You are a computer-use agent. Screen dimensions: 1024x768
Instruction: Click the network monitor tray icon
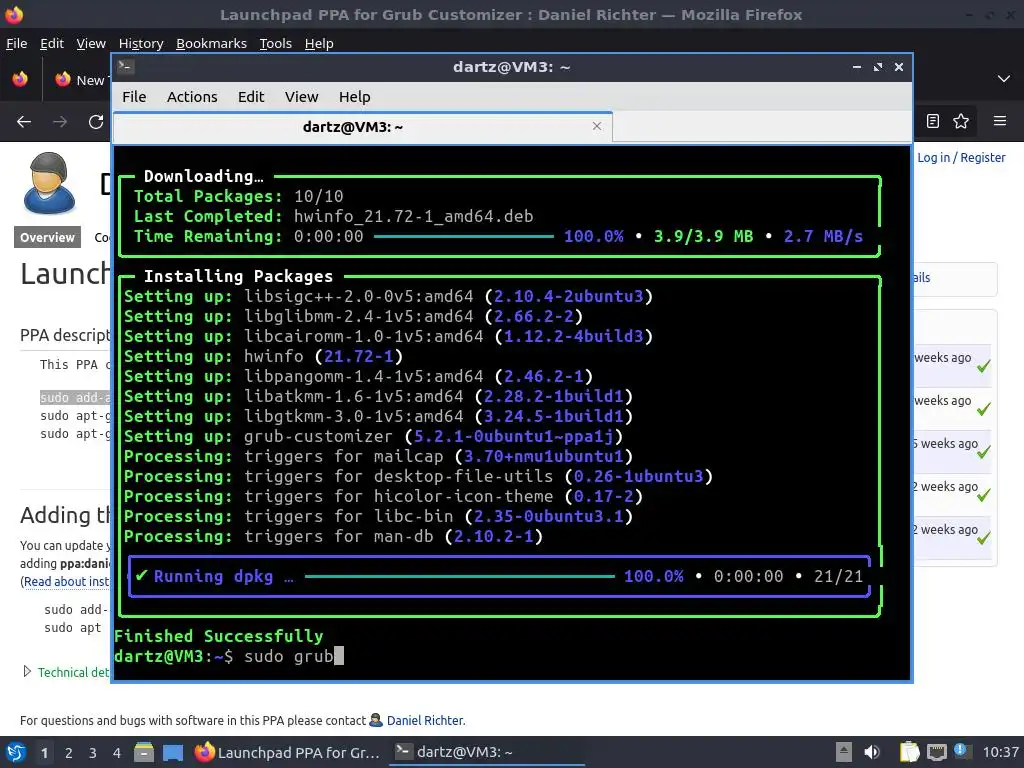936,752
